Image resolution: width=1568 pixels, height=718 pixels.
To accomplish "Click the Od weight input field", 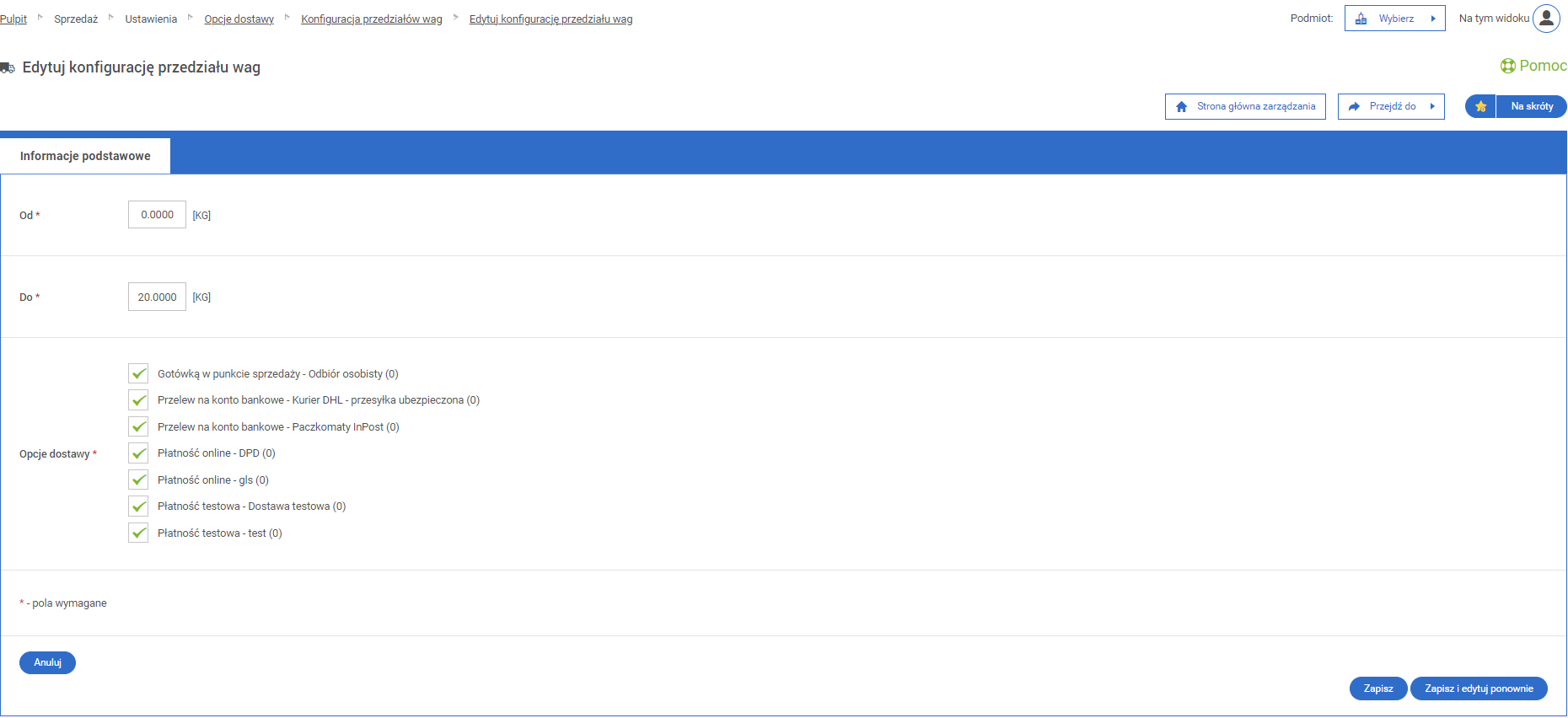I will (157, 215).
